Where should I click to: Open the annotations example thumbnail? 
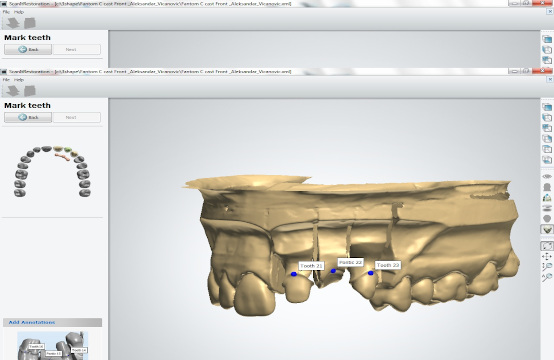coord(53,346)
